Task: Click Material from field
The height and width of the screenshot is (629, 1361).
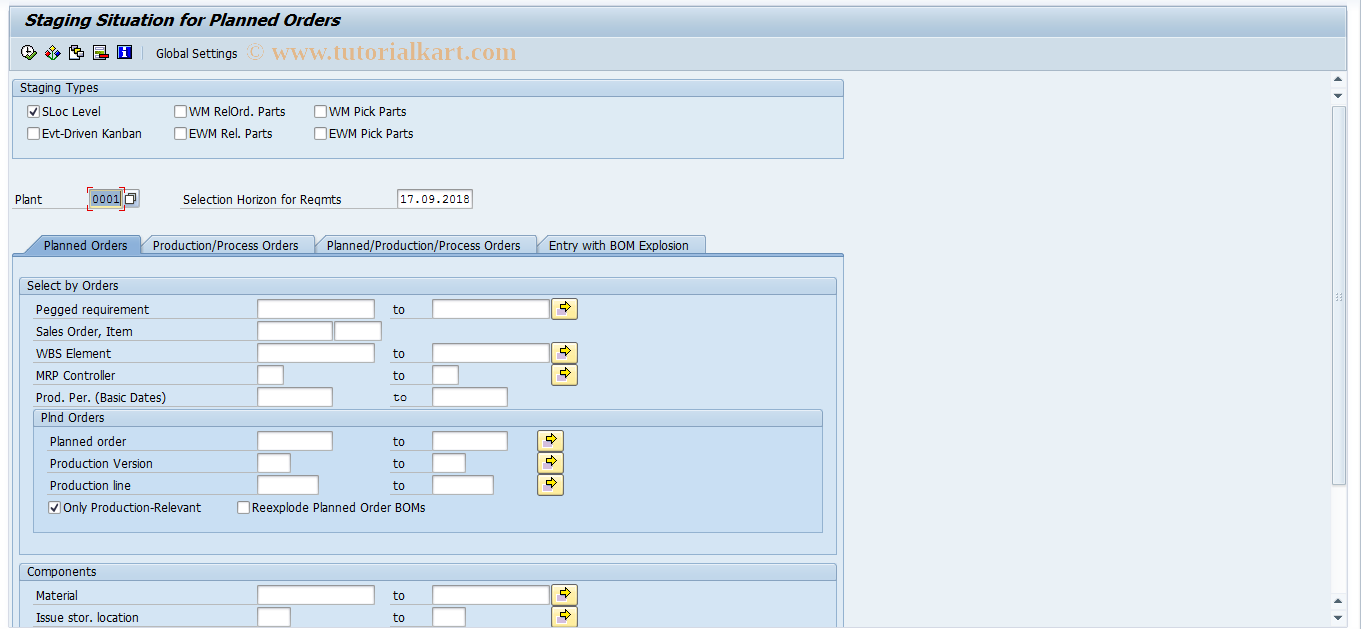Action: (316, 595)
